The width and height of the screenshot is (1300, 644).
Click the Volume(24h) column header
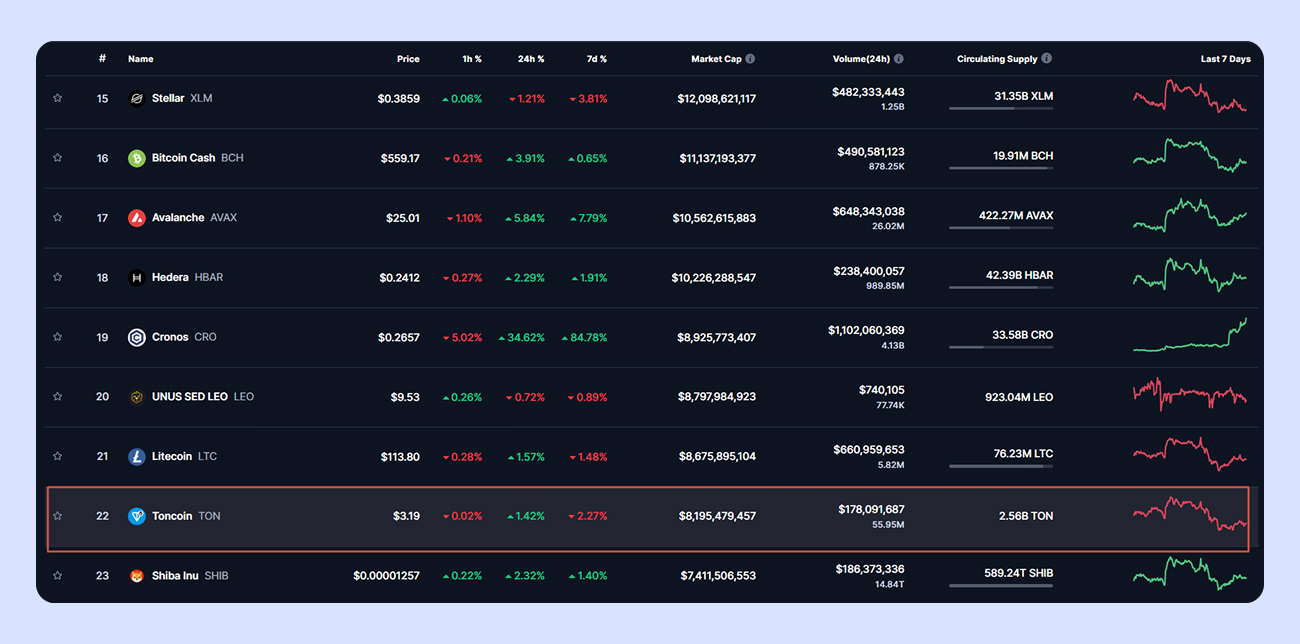coord(861,59)
